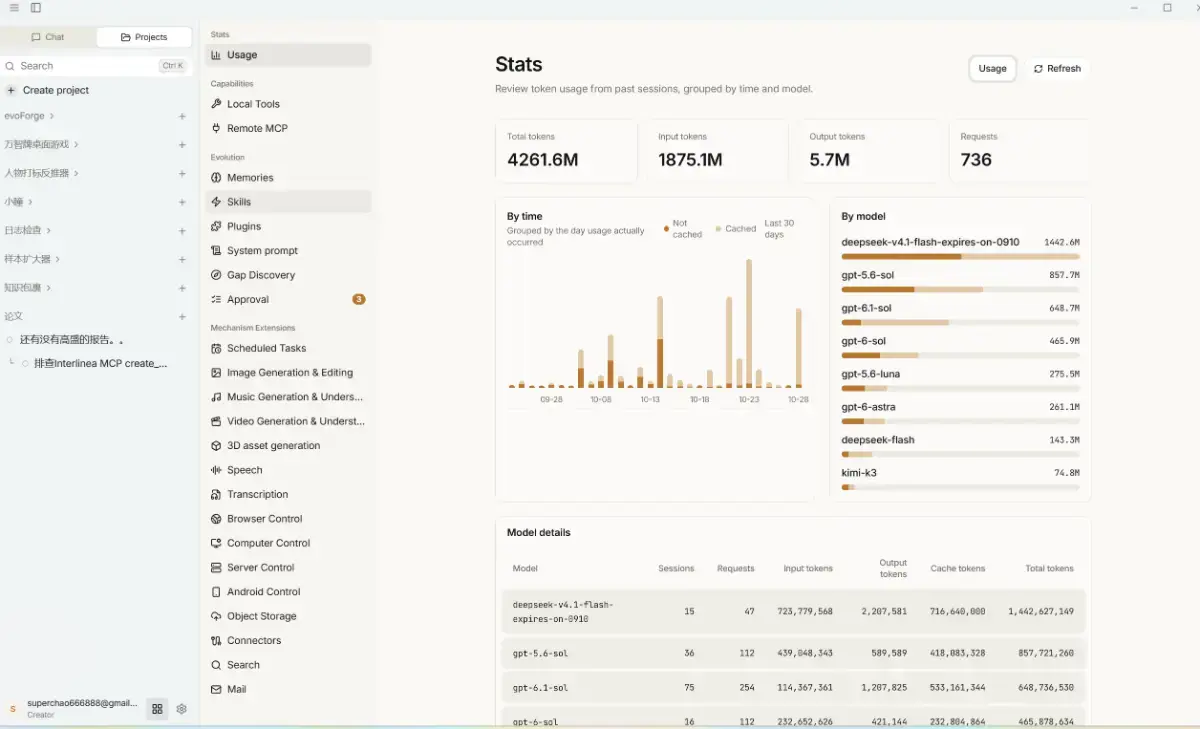Open the Transcription icon

(x=216, y=494)
